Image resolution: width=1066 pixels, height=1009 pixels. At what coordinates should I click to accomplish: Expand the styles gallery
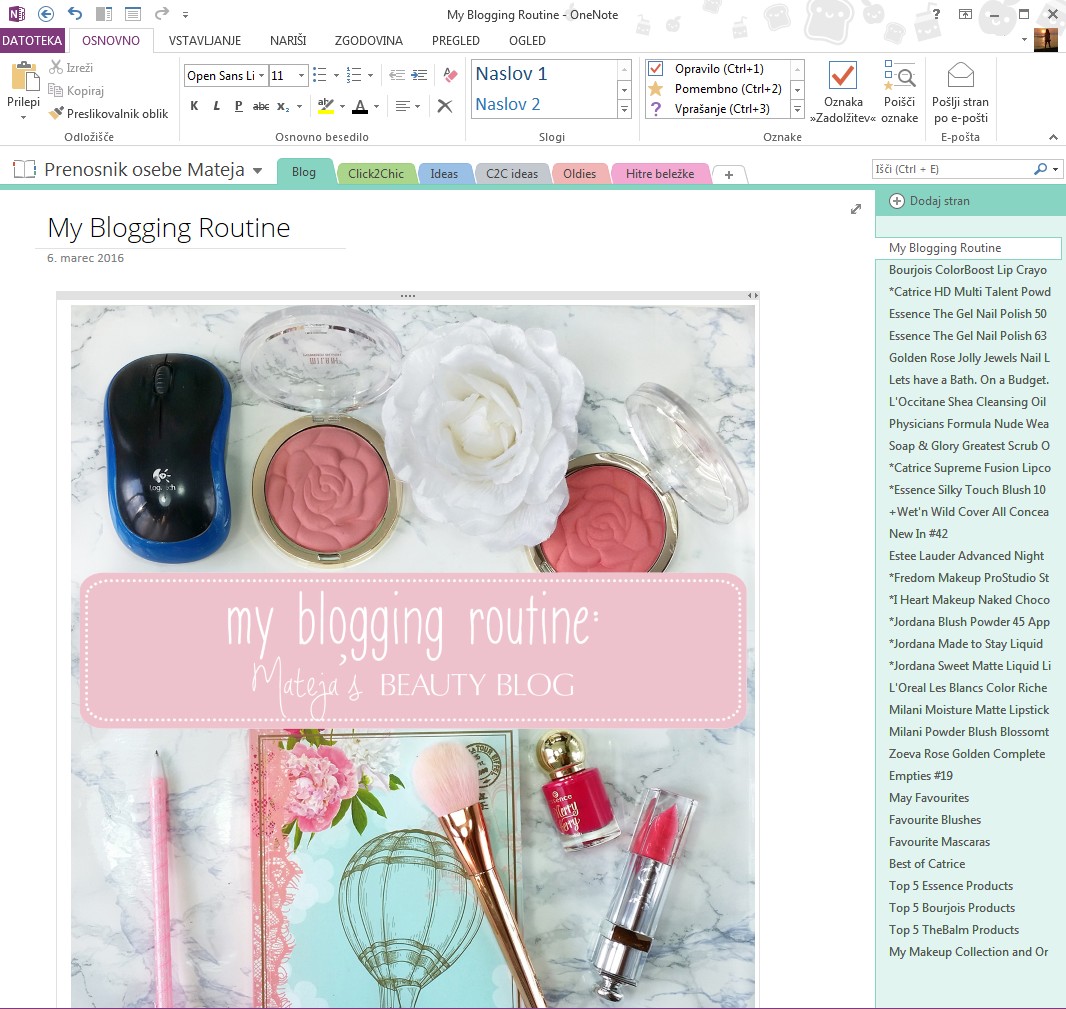coord(624,109)
